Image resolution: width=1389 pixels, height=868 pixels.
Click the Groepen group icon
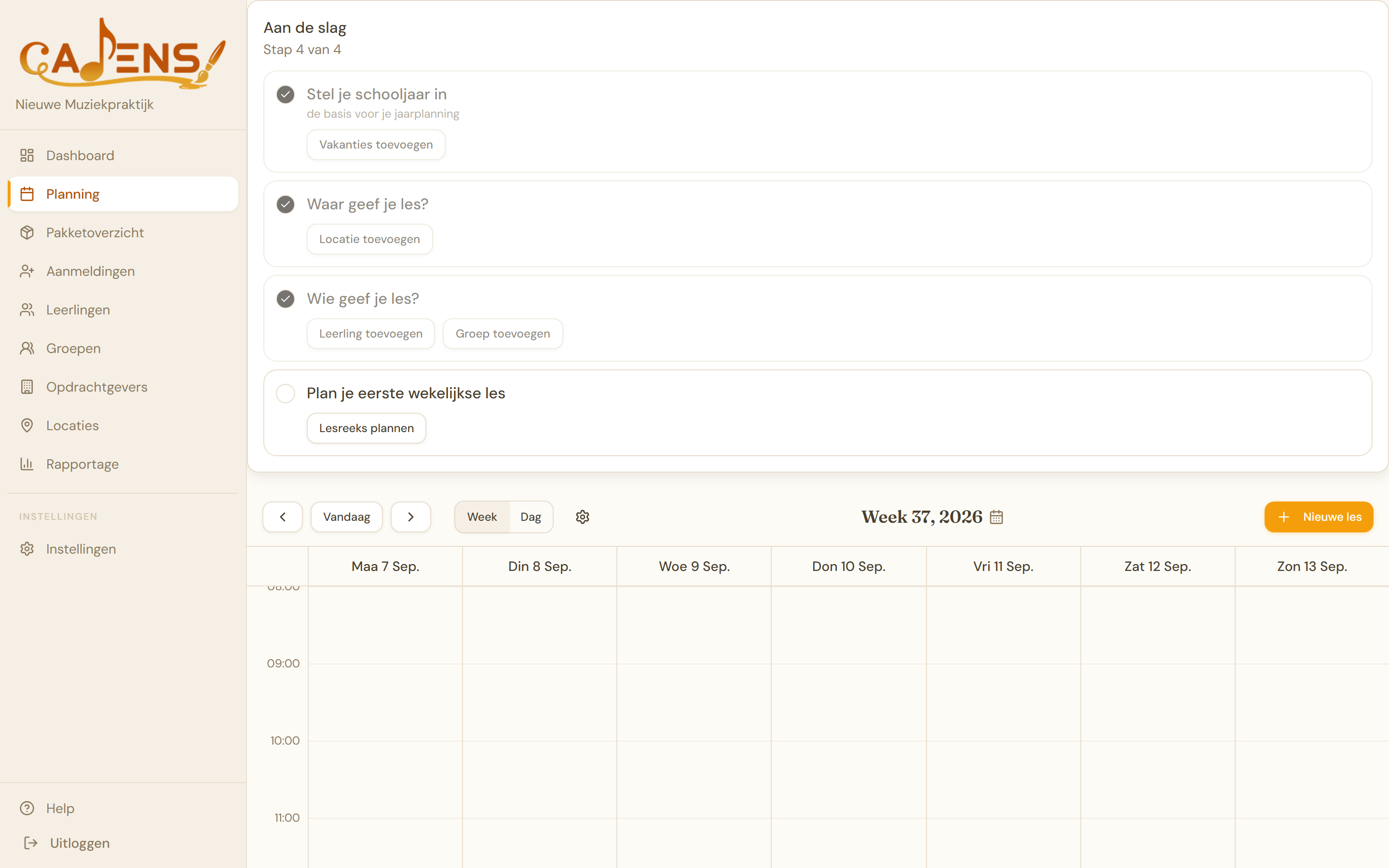pyautogui.click(x=27, y=349)
